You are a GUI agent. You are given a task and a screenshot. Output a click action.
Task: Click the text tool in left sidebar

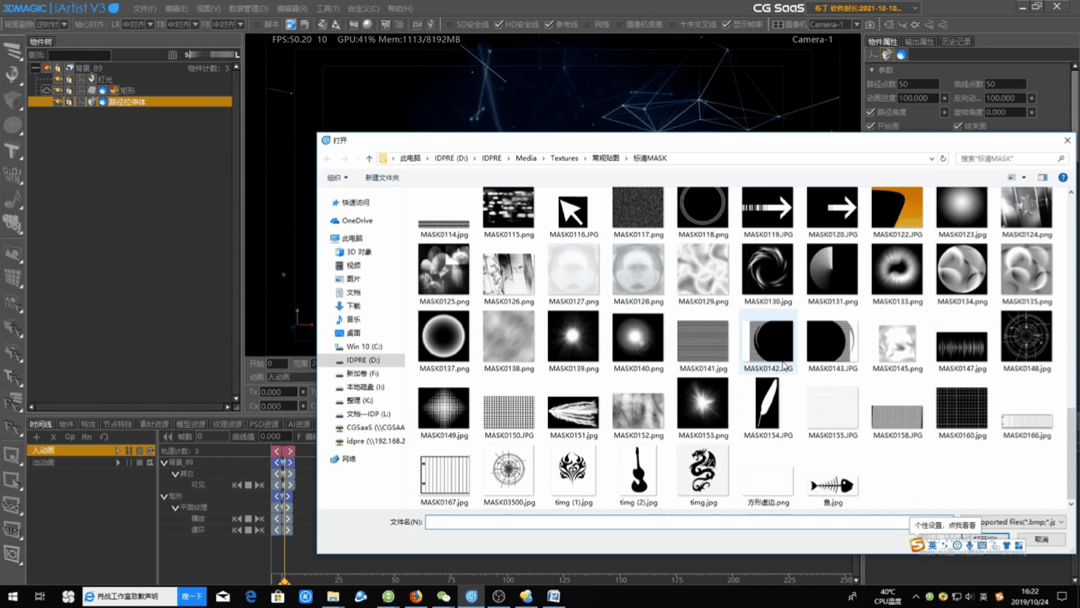coord(13,151)
